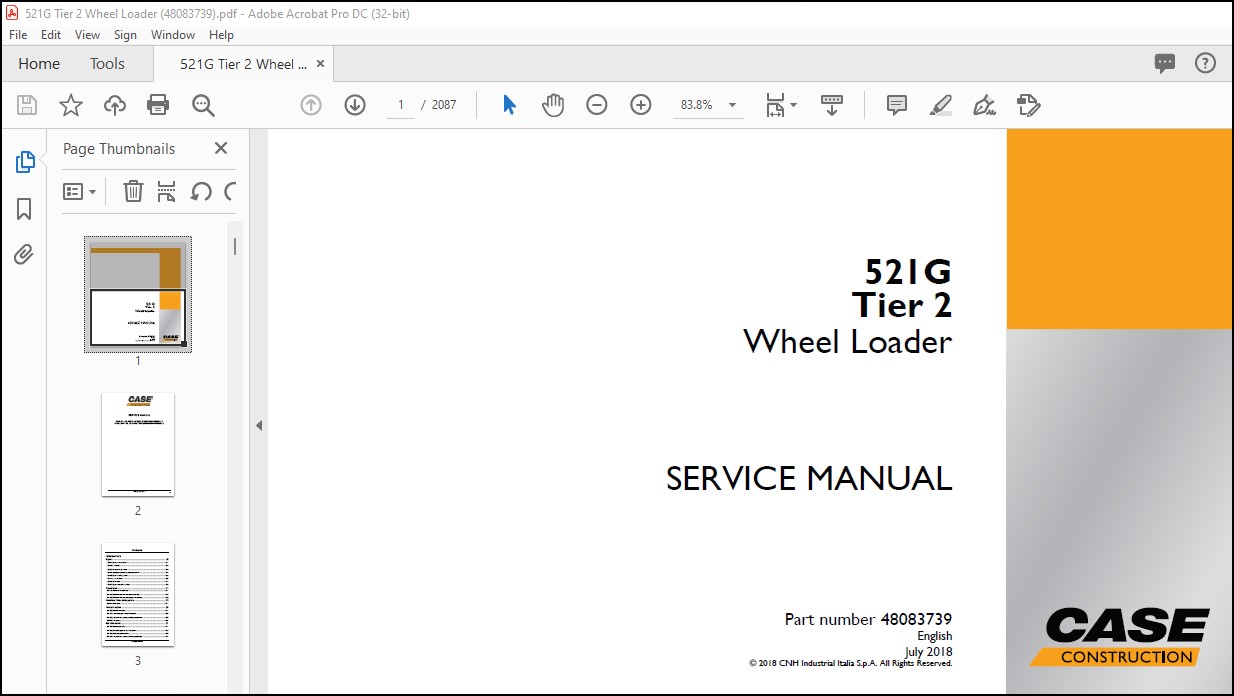1234x696 pixels.
Task: Select page 1 thumbnail
Action: [x=138, y=294]
